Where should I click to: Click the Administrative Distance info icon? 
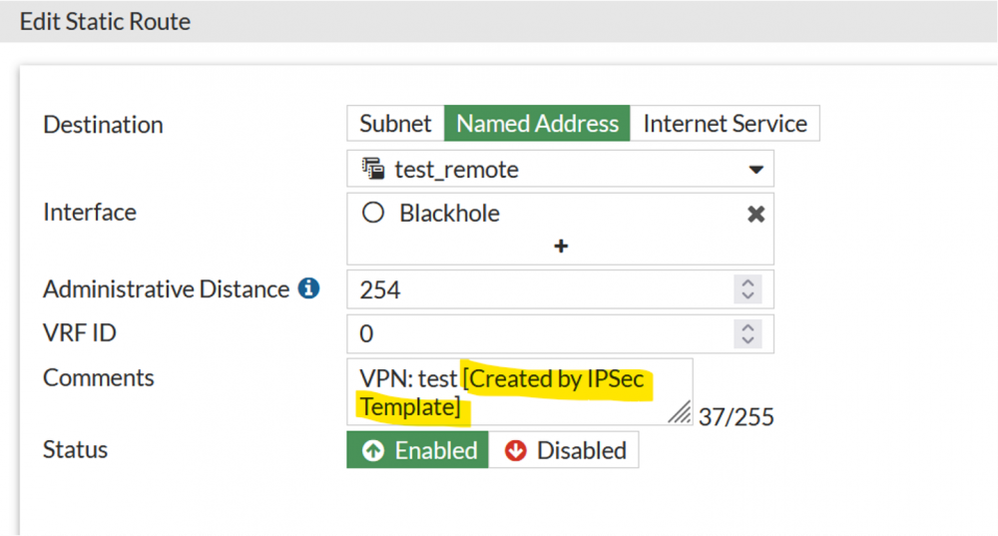coord(310,289)
